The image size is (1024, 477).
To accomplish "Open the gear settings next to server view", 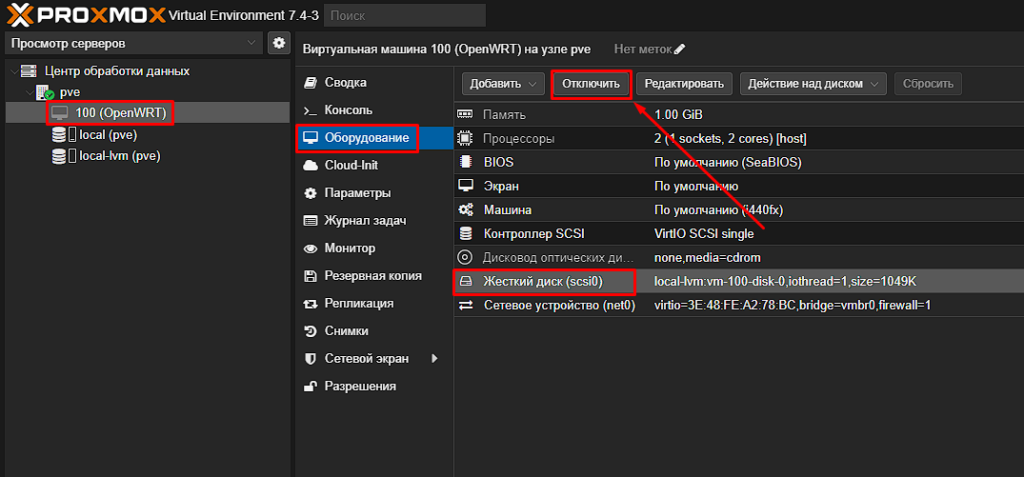I will 279,43.
